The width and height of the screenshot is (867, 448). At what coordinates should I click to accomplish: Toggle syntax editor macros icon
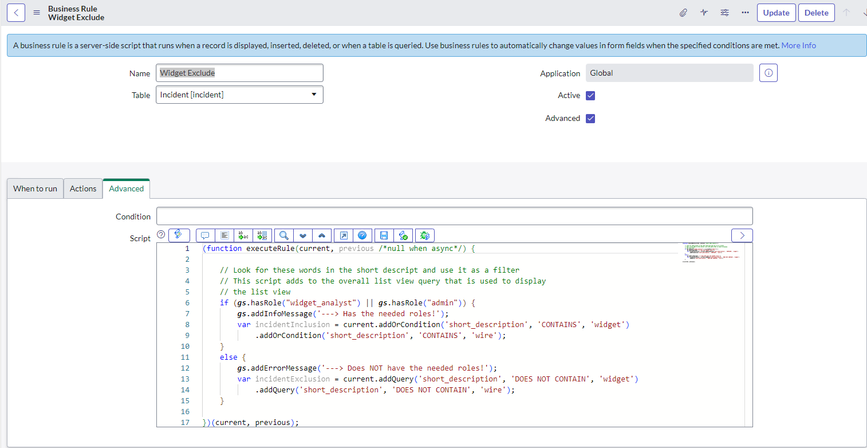[x=179, y=235]
